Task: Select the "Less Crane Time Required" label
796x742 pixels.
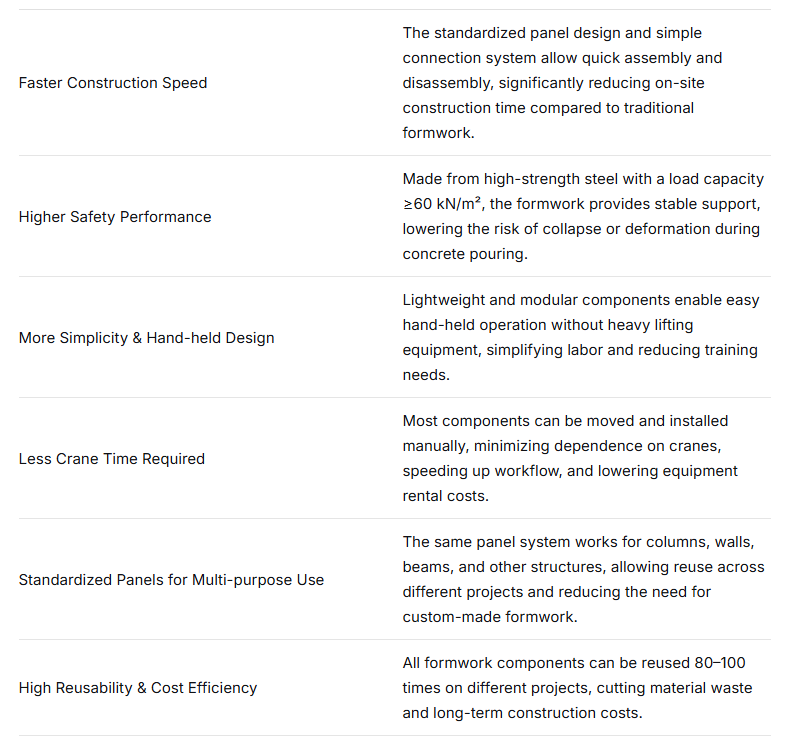Action: (x=112, y=459)
